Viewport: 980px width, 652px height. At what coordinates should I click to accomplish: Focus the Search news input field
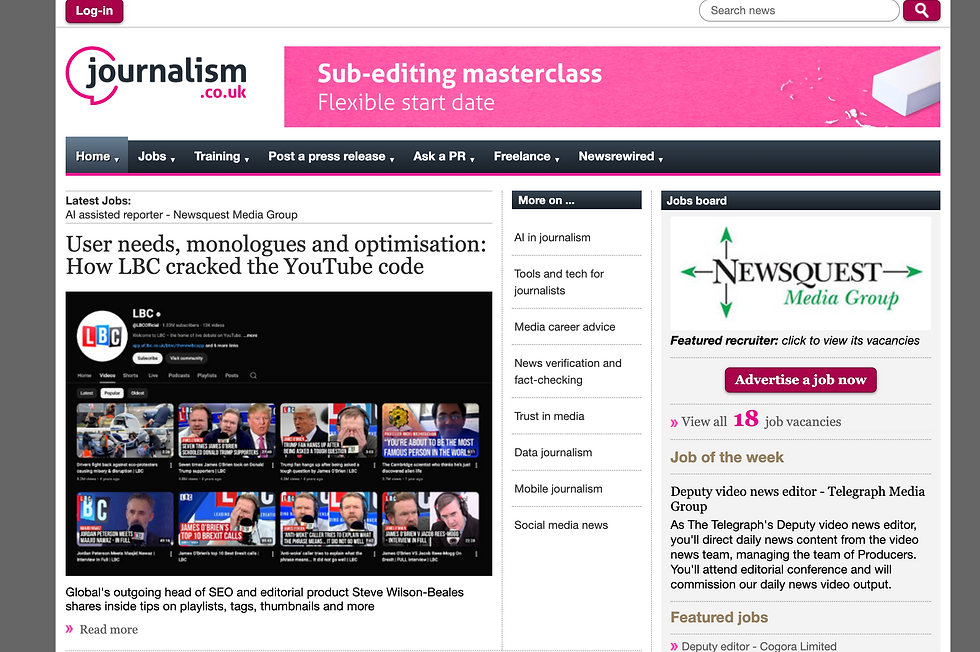tap(799, 11)
